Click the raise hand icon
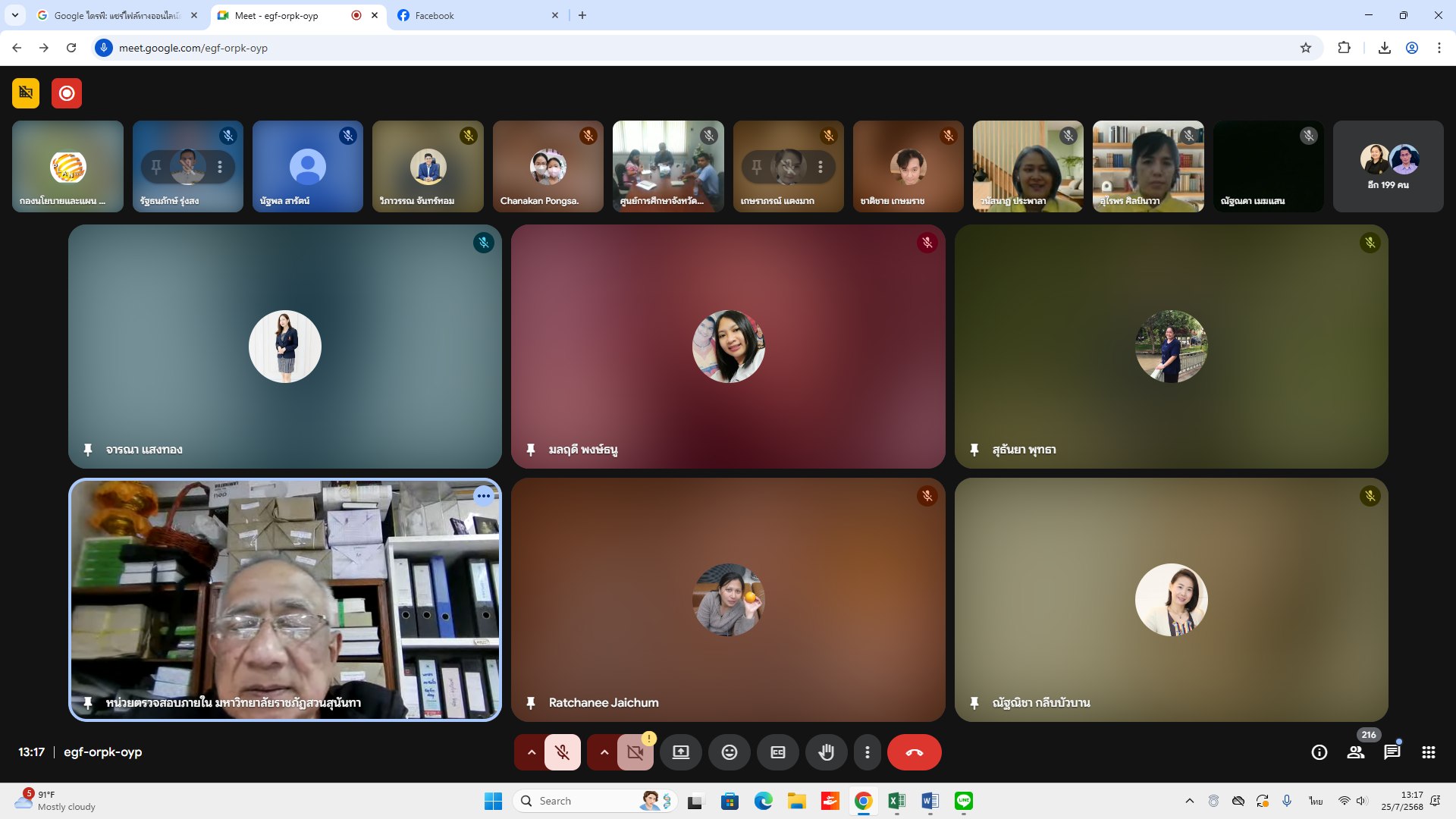Viewport: 1456px width, 819px height. click(x=826, y=752)
